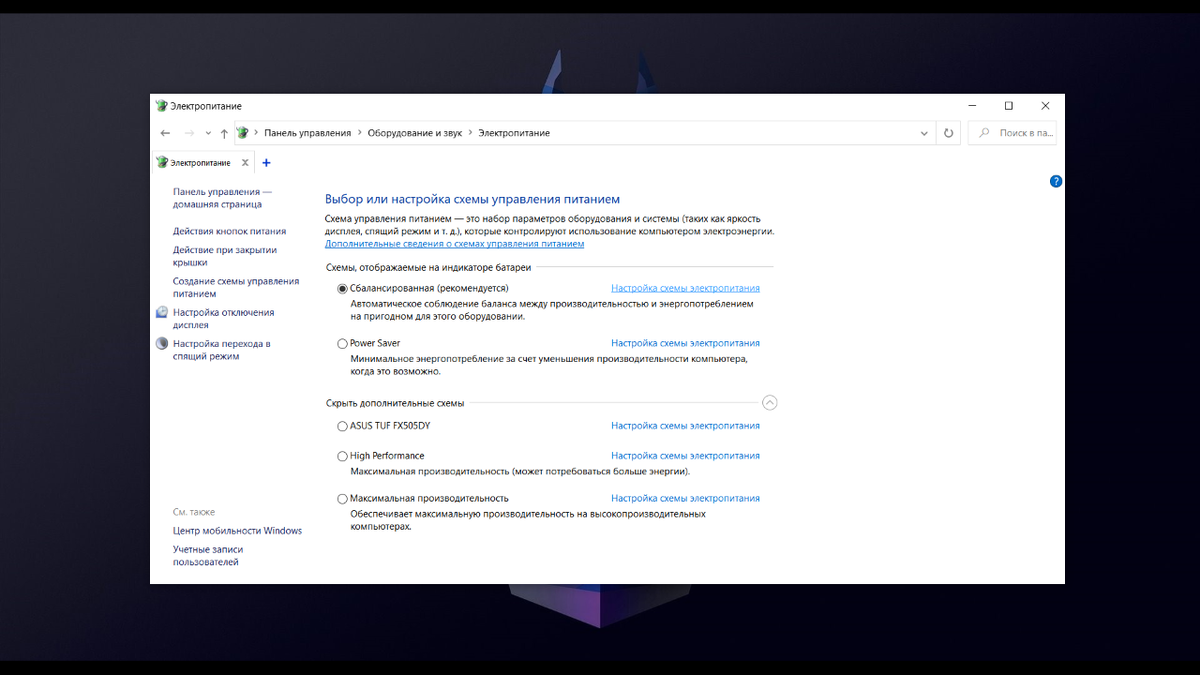Click the Скрыть дополнительные схемы label

(395, 403)
